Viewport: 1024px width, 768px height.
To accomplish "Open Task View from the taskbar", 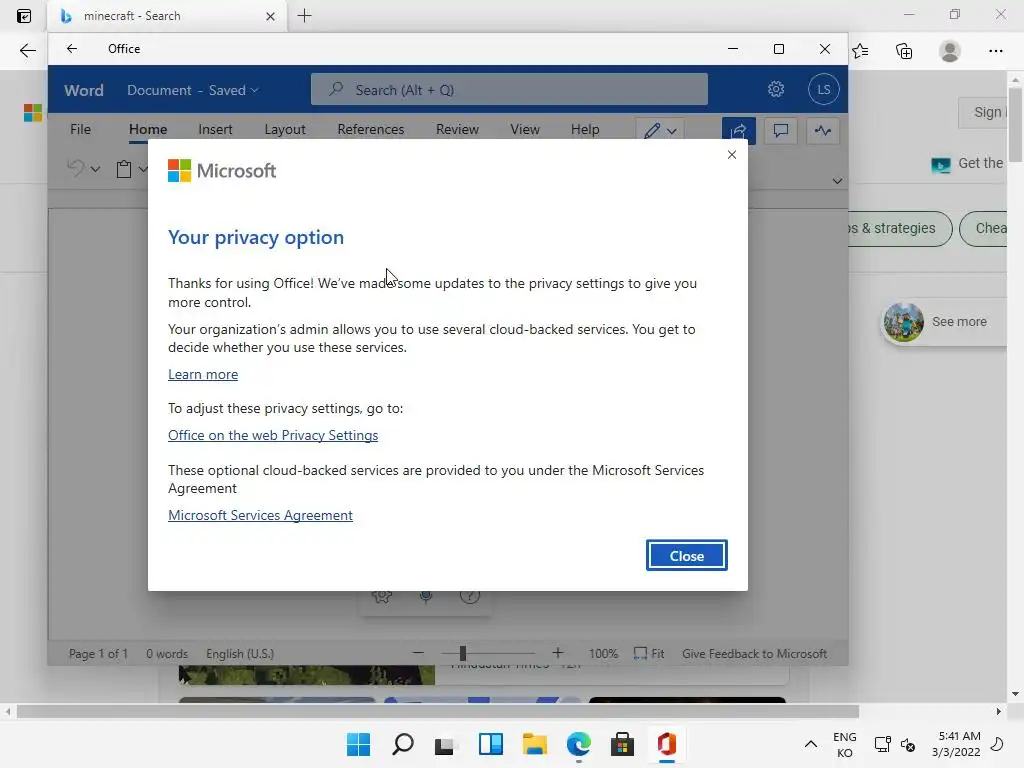I will (446, 744).
